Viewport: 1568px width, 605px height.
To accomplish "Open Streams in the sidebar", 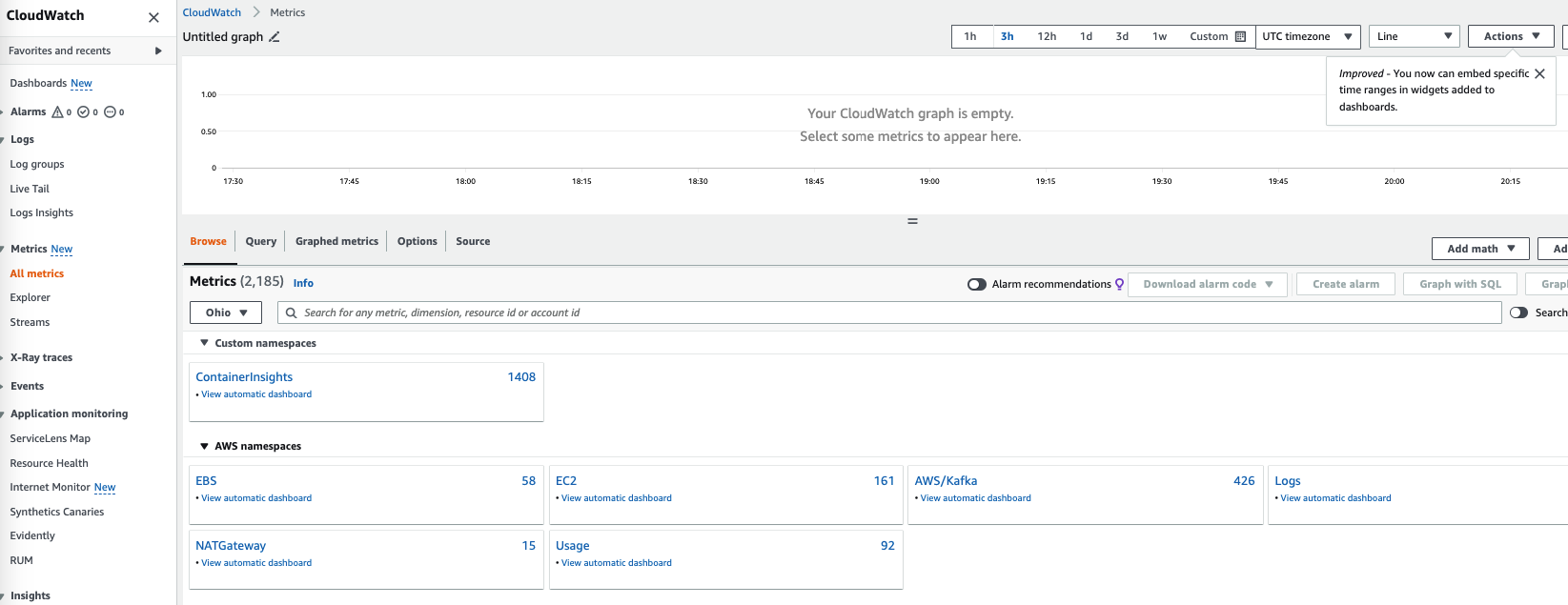I will tap(30, 322).
